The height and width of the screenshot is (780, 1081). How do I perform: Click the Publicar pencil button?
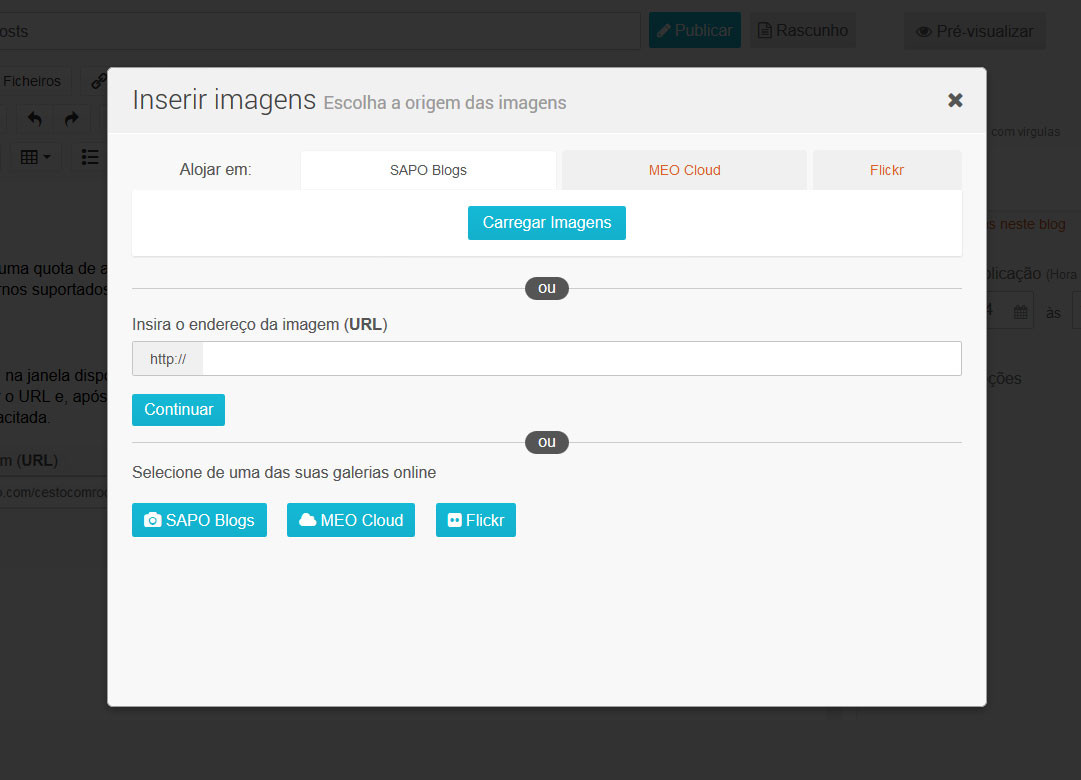(x=694, y=31)
